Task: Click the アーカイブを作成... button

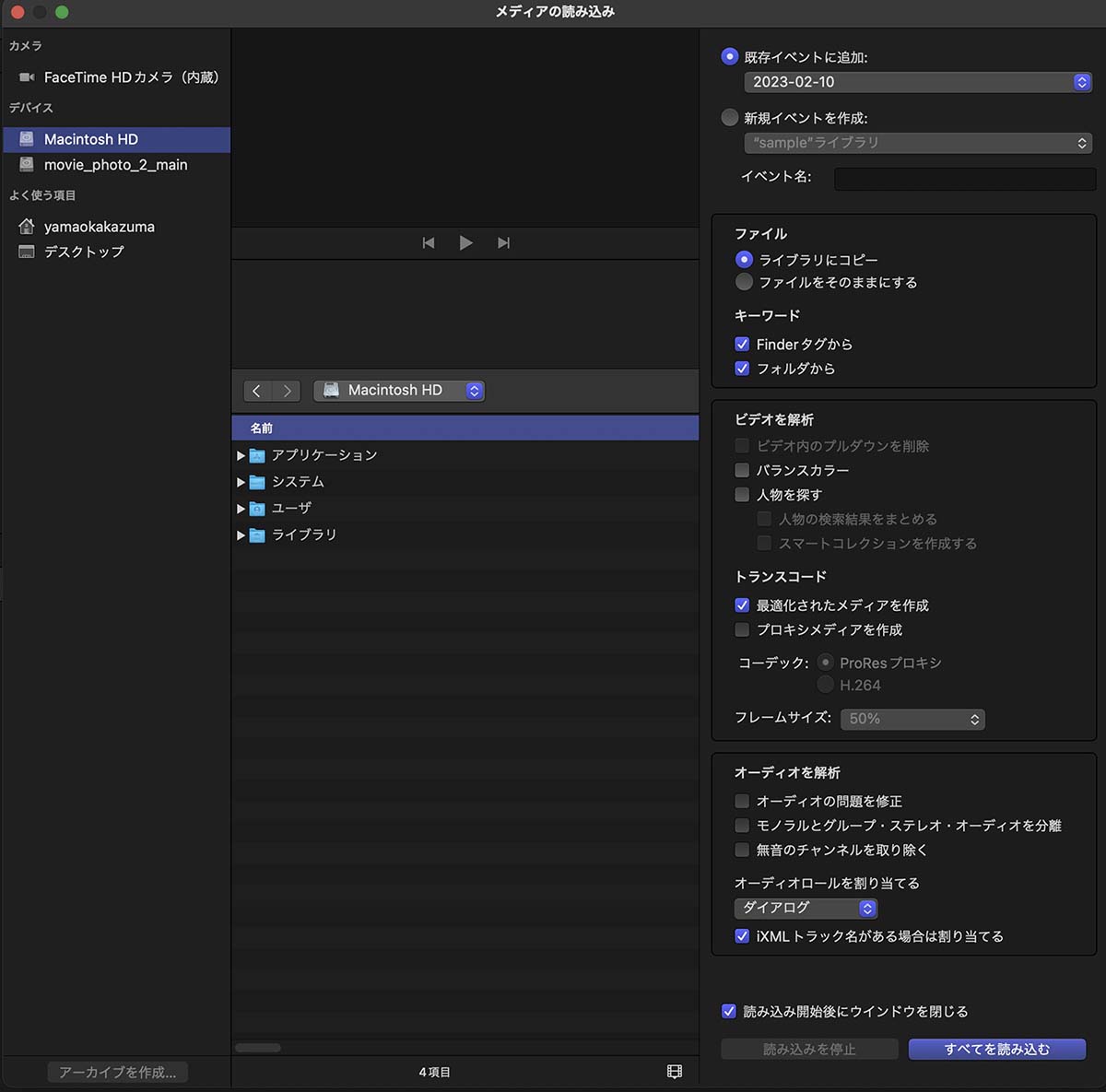Action: (x=118, y=1072)
